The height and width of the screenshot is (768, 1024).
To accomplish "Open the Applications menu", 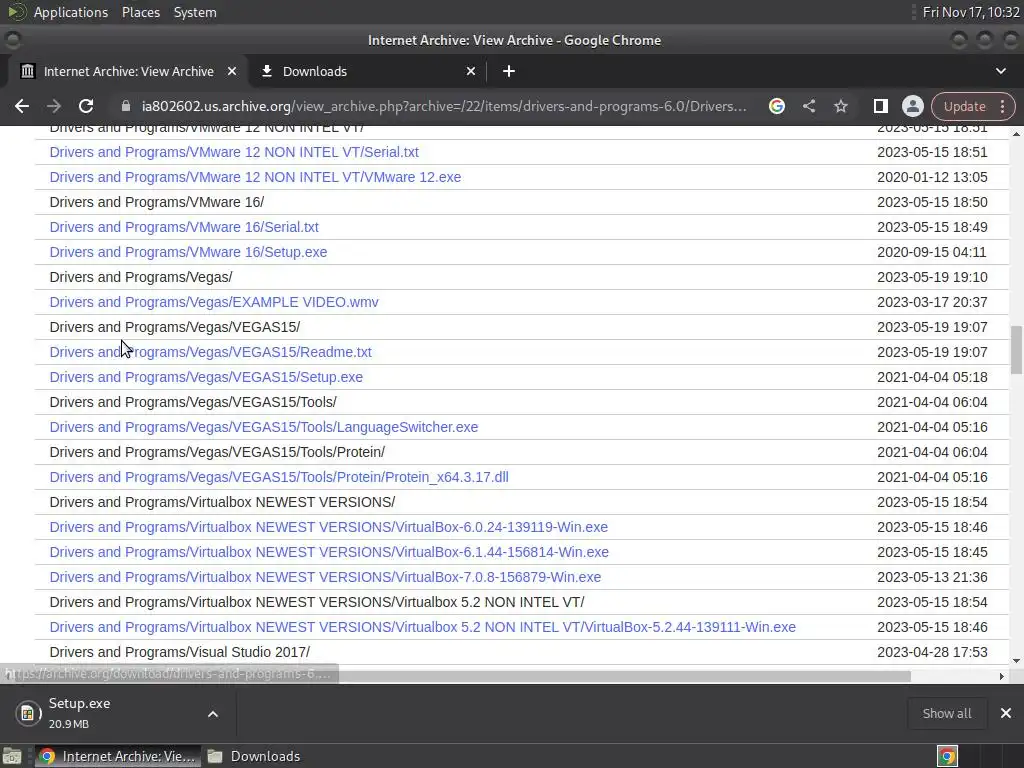I will (x=71, y=12).
